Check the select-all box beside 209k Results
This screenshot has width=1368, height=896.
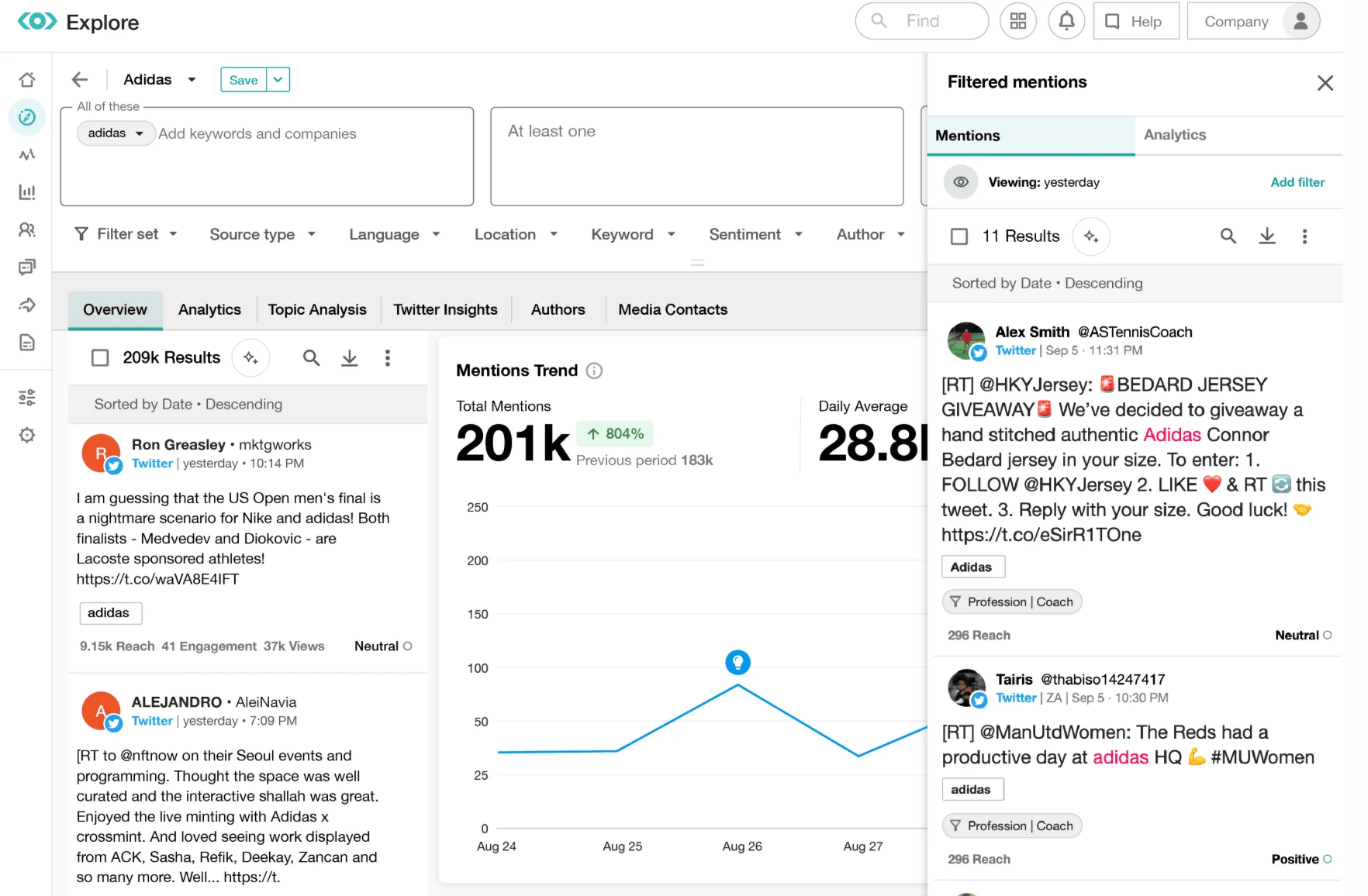coord(100,357)
